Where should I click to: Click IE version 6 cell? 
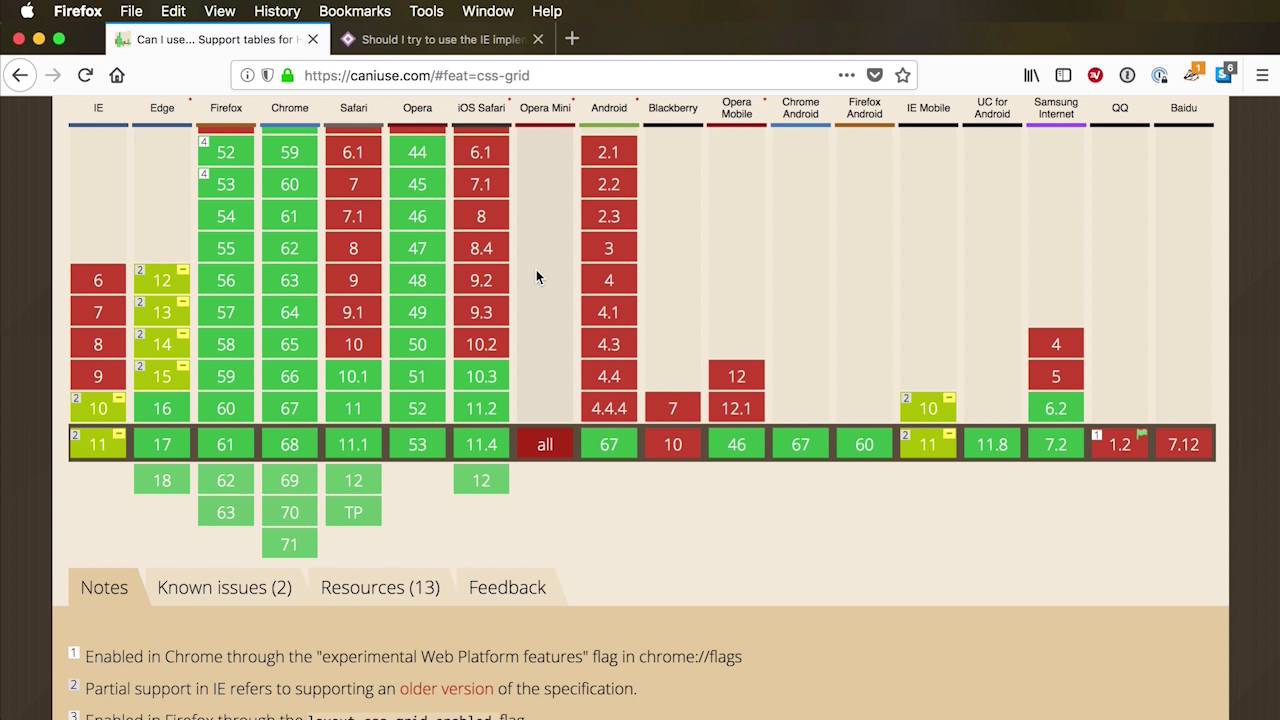pos(98,280)
